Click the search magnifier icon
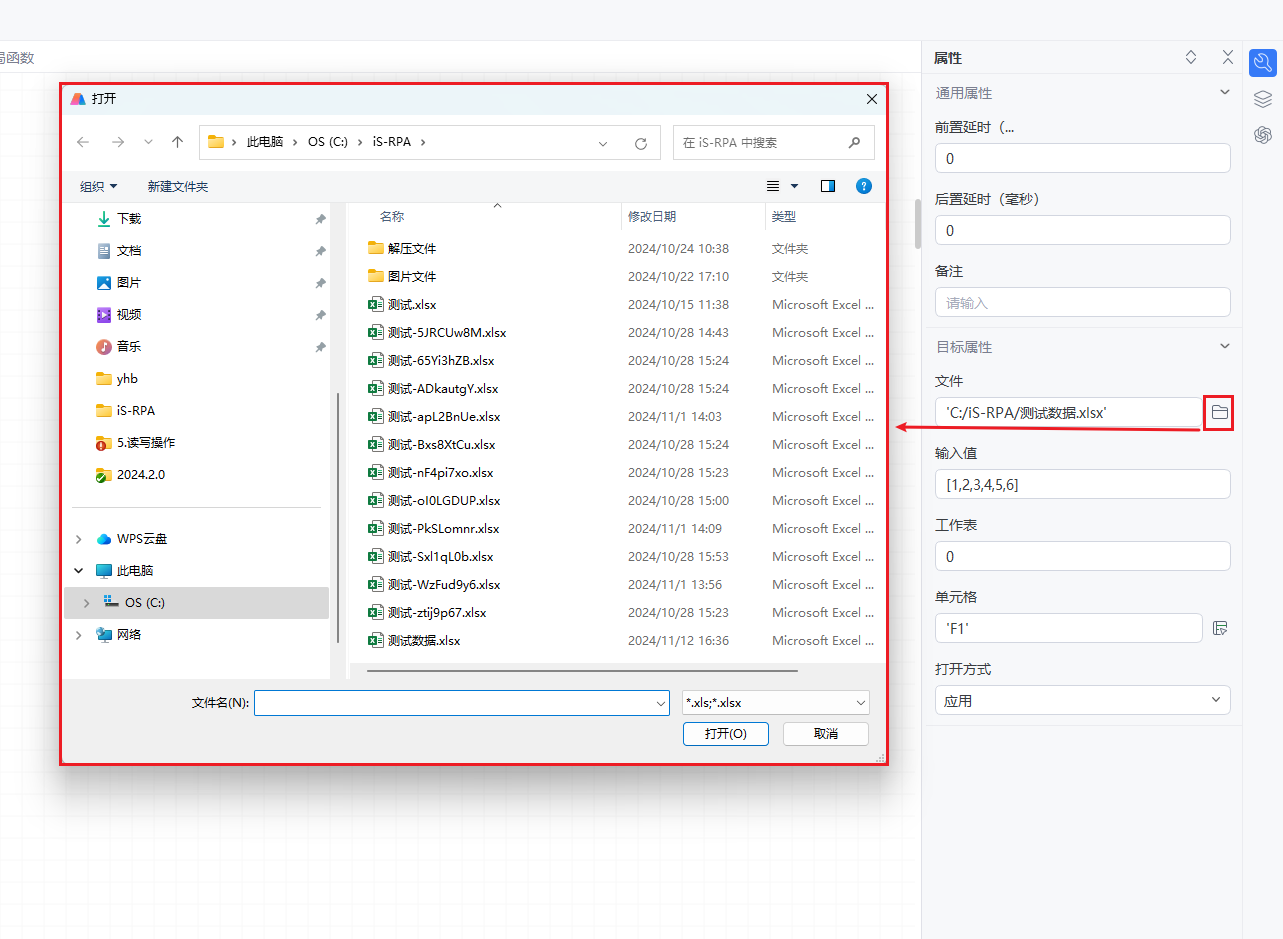This screenshot has height=939, width=1283. pyautogui.click(x=854, y=142)
